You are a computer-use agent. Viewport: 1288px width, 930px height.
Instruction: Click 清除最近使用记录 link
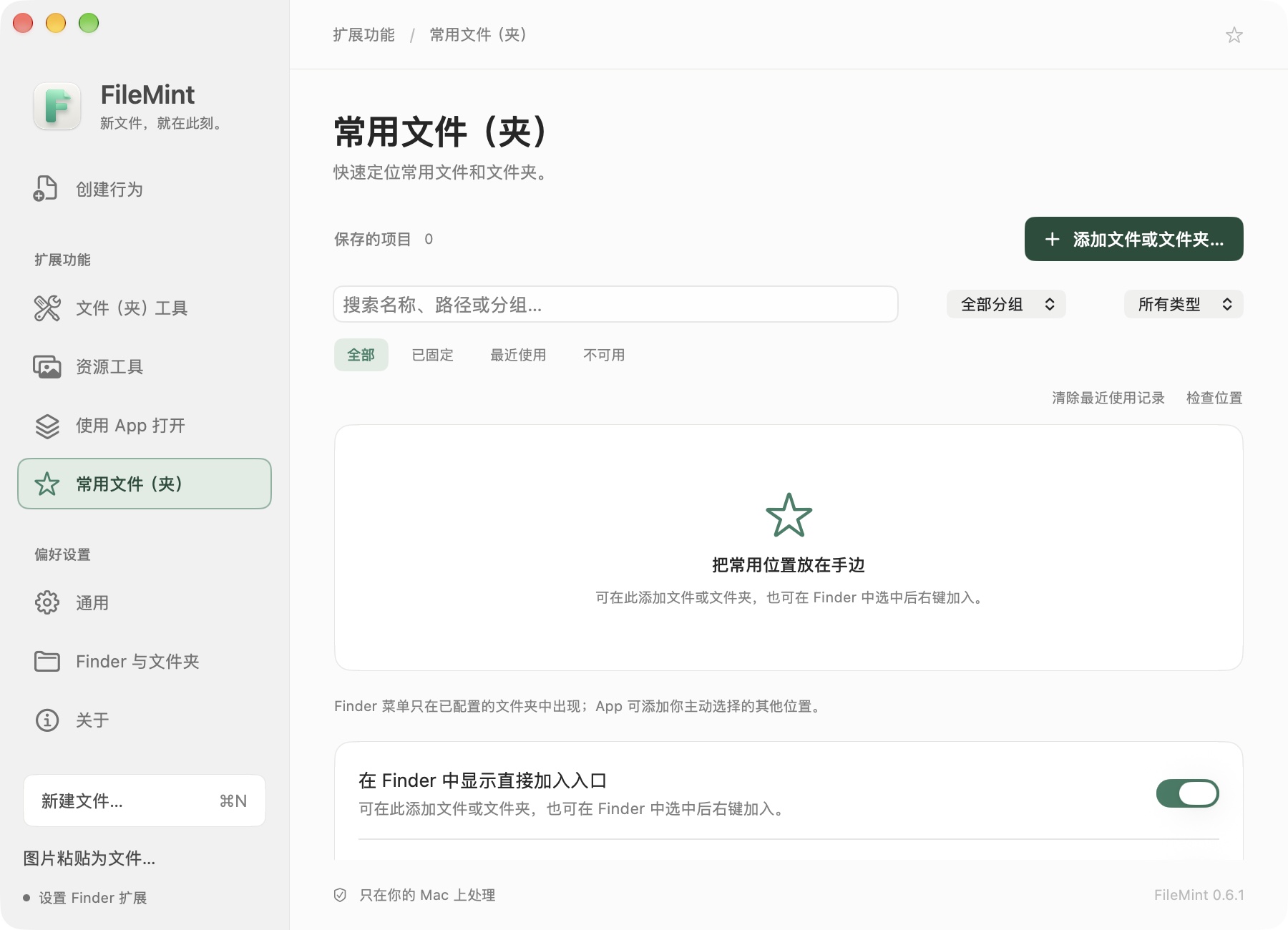pyautogui.click(x=1108, y=398)
